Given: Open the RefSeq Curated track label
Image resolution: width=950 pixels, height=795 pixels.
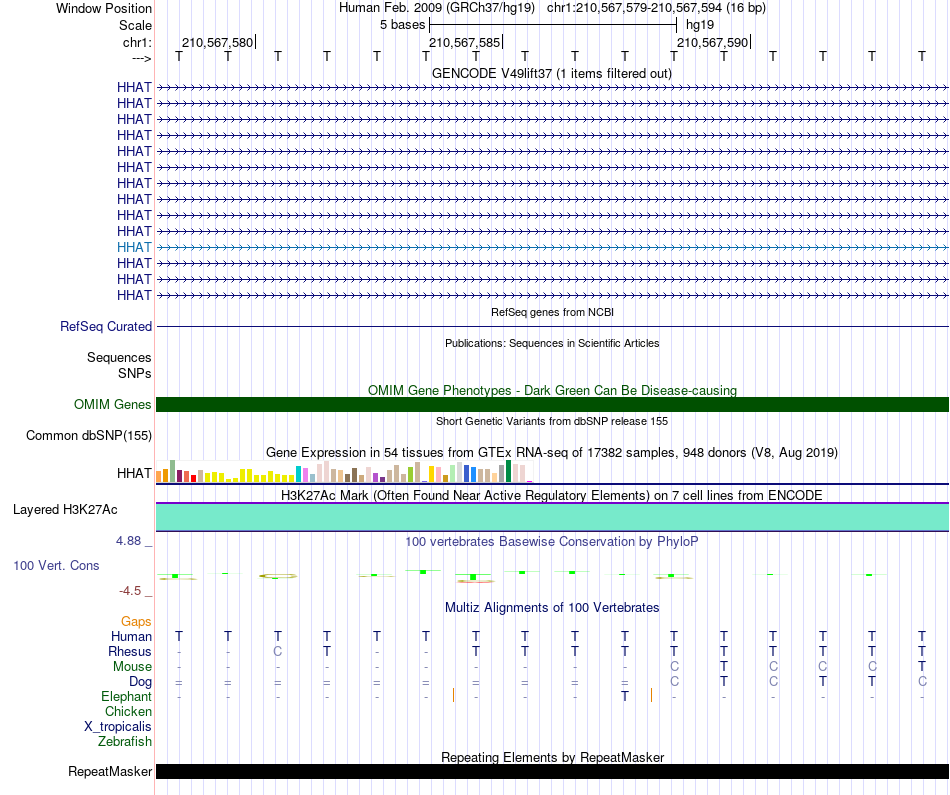Looking at the screenshot, I should click(x=106, y=327).
